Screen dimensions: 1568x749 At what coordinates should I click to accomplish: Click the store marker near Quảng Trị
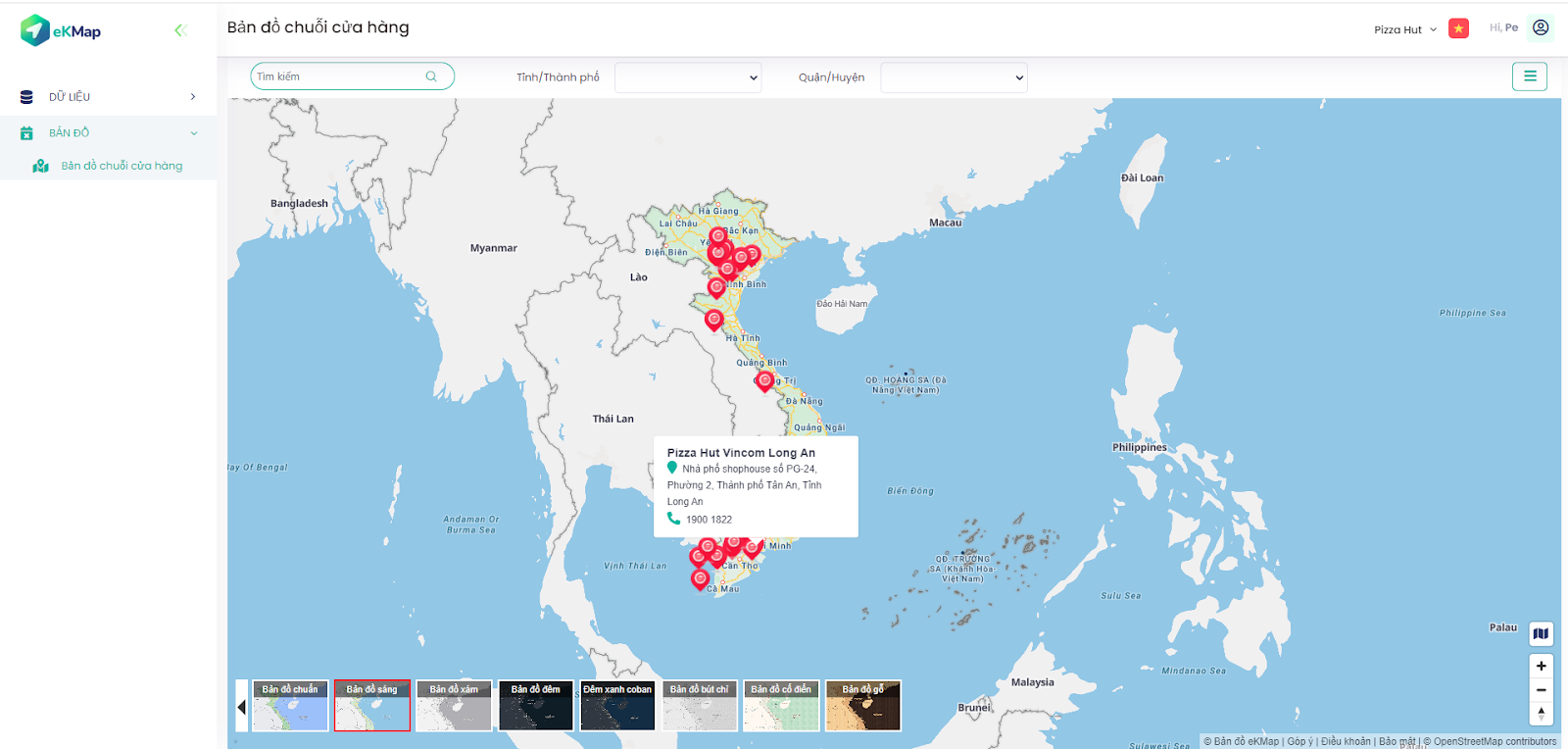point(765,380)
